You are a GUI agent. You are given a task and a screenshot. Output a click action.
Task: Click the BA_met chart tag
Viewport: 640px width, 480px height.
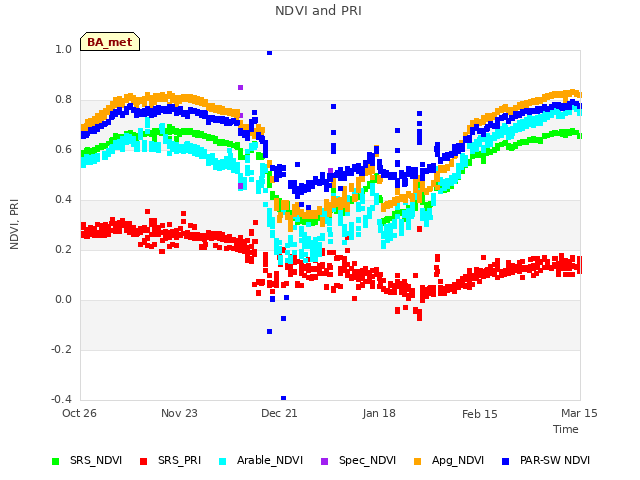point(110,42)
